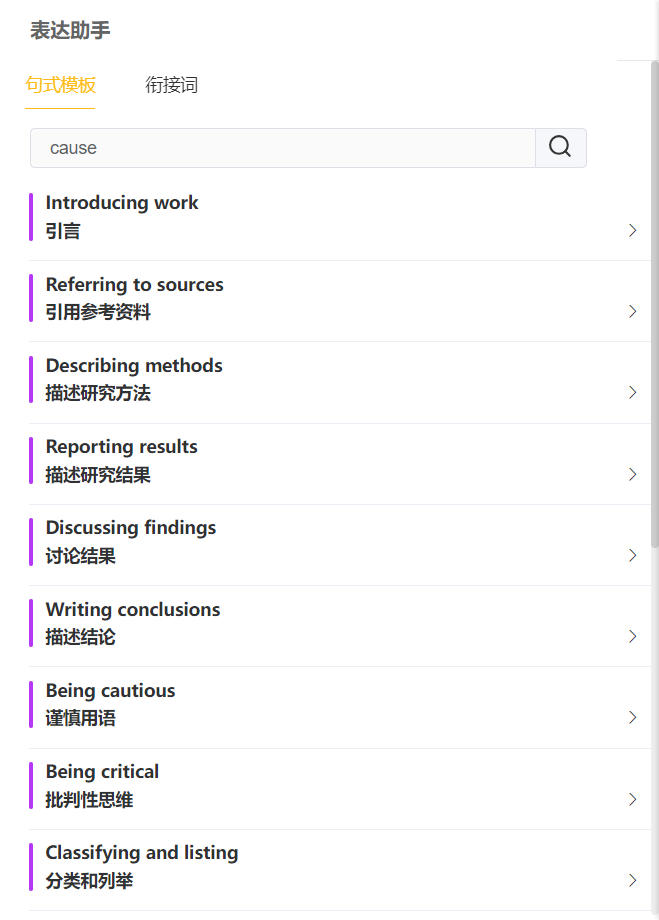Expand Describing methods chevron arrow
Screen dimensions: 659x920
click(632, 392)
